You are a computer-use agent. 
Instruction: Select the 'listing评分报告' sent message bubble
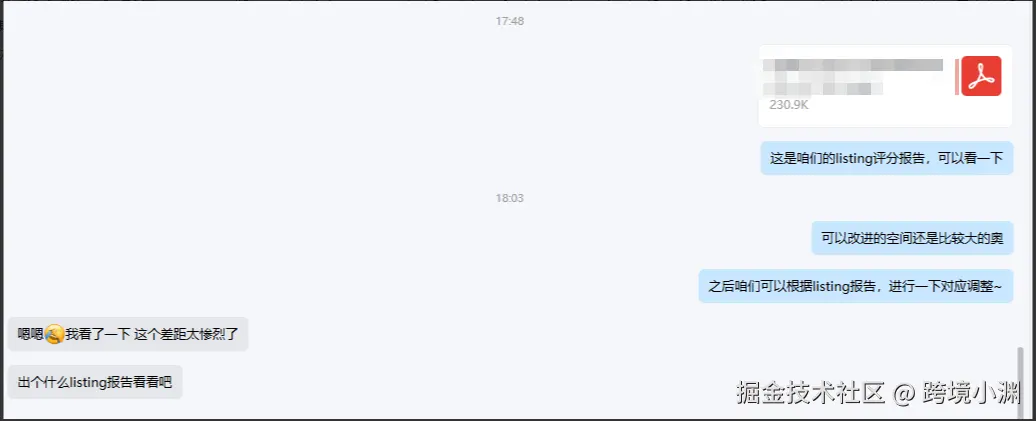887,158
